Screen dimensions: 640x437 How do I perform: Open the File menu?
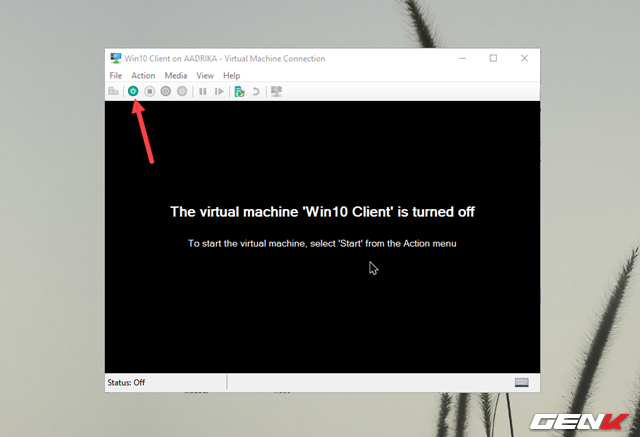pyautogui.click(x=116, y=75)
